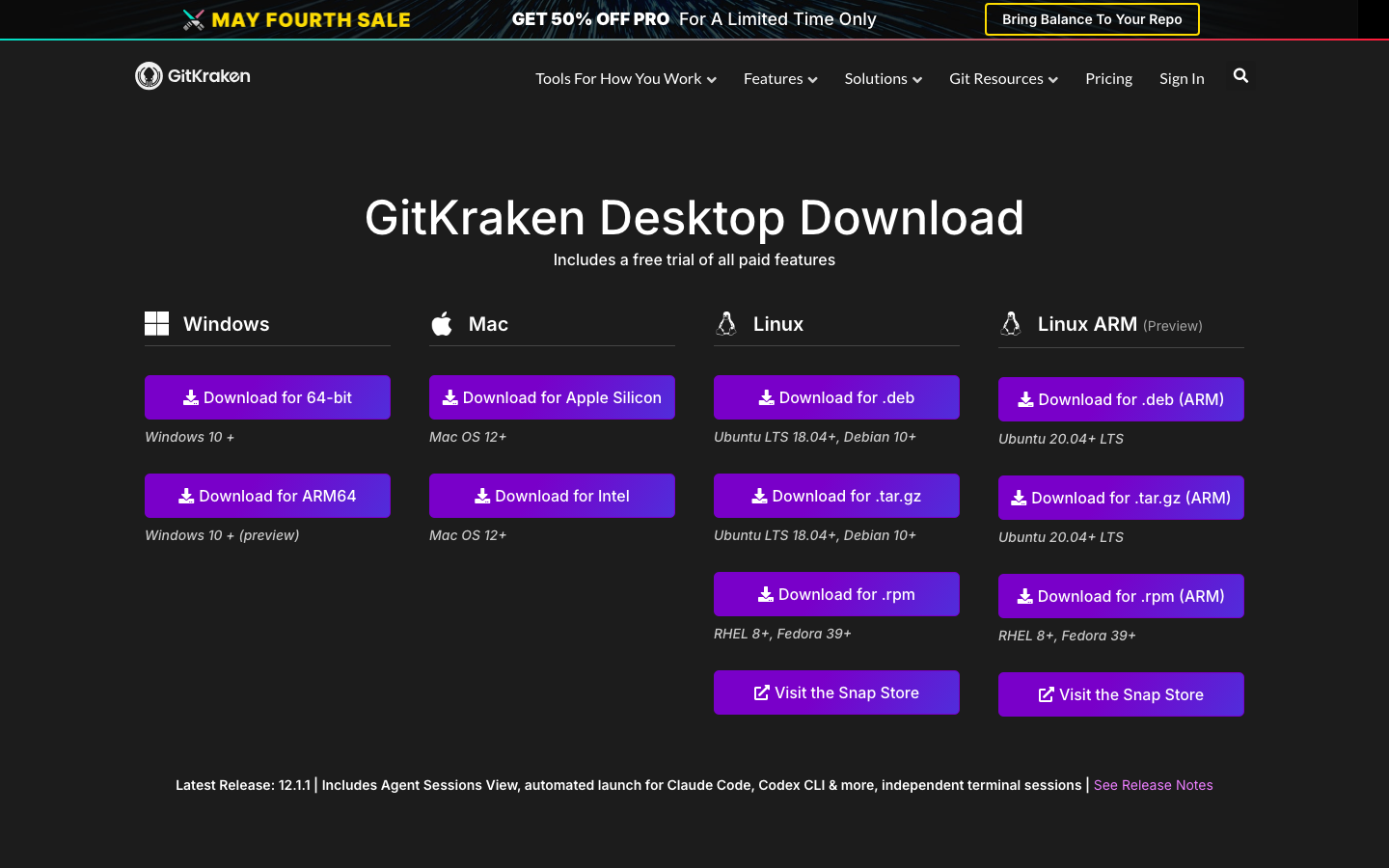Screen dimensions: 1389x868
Task: Click GET 50% OFF PRO banner text
Action: coord(590,19)
